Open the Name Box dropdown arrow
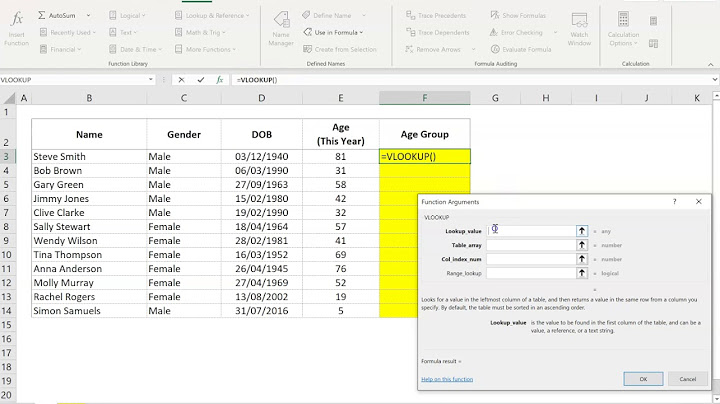 click(x=150, y=80)
